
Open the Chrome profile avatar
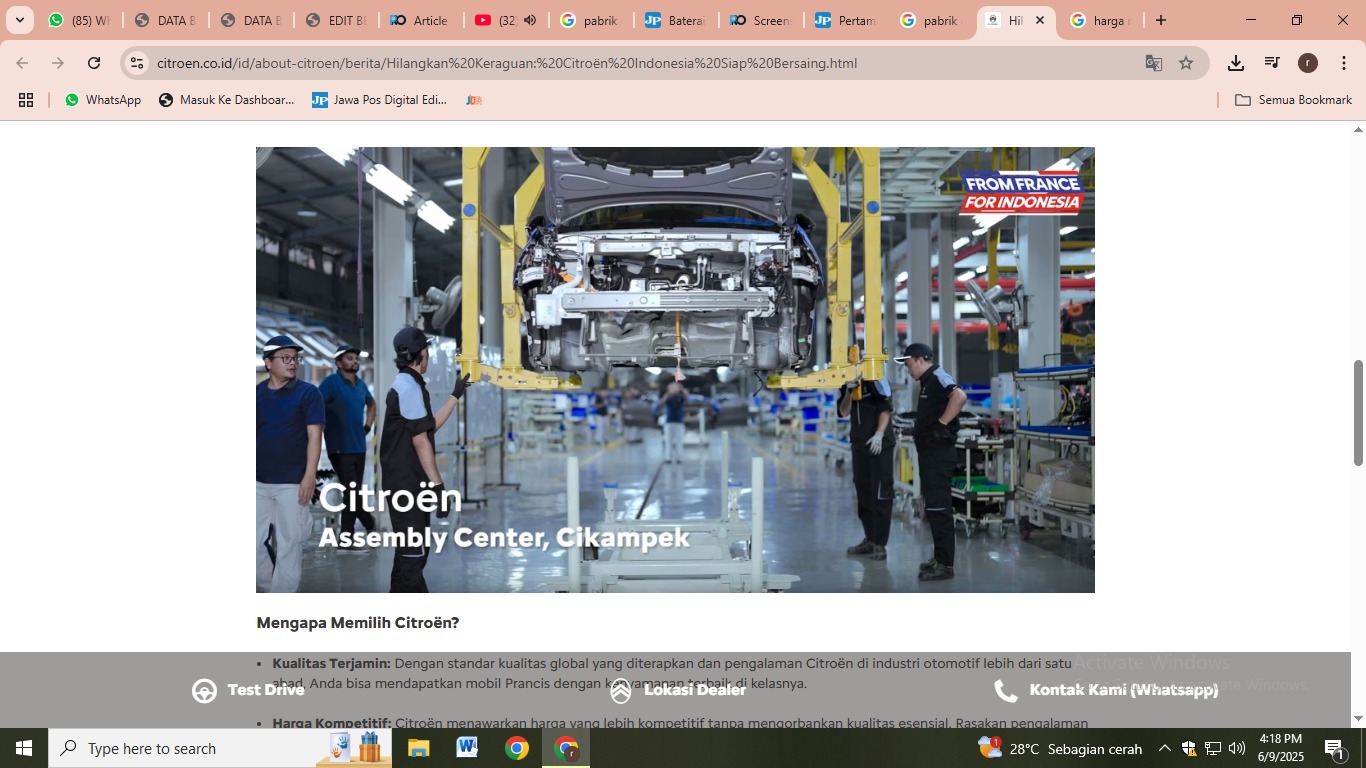tap(1308, 63)
